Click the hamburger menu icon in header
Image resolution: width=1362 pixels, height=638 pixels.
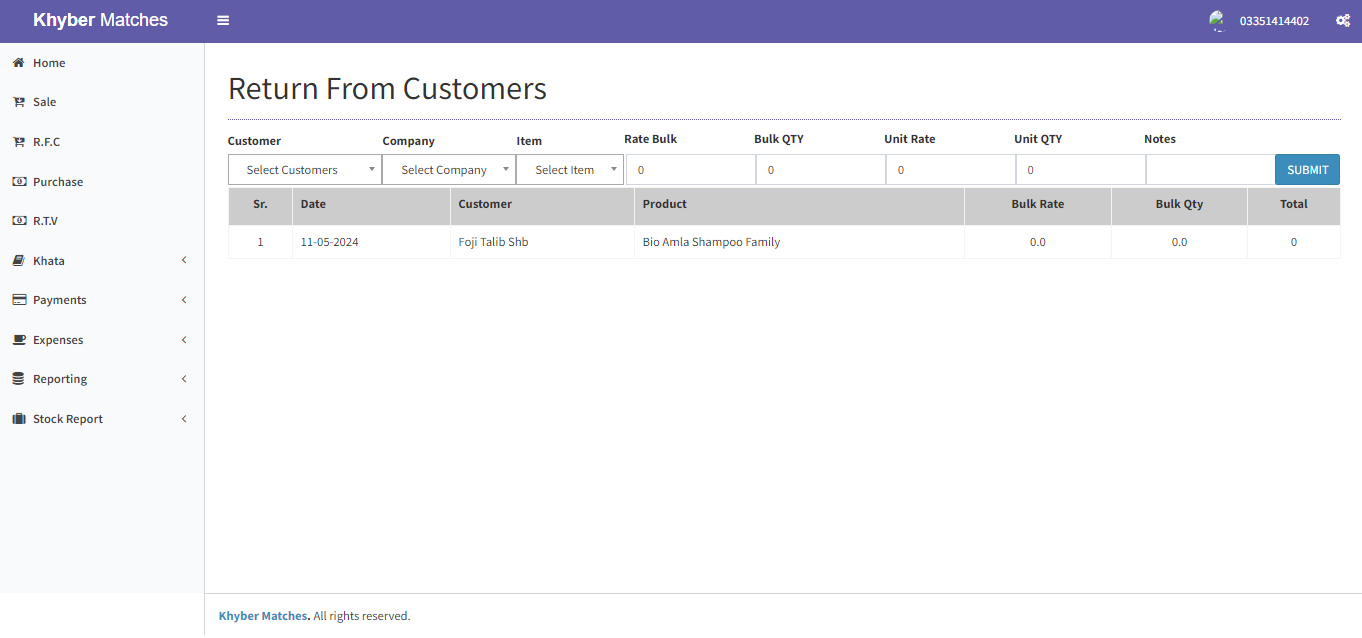coord(223,20)
